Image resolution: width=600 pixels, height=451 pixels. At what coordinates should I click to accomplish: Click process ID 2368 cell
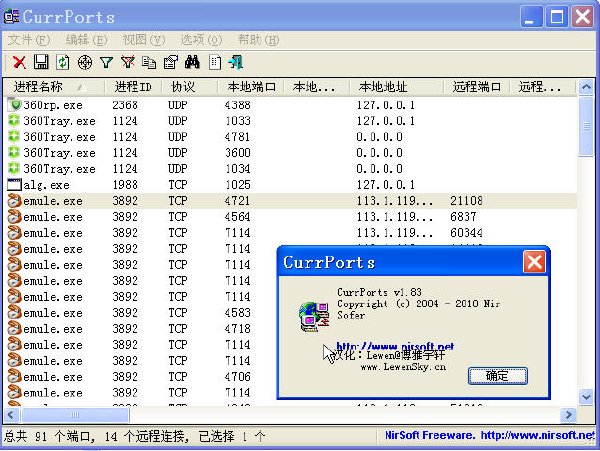[125, 105]
